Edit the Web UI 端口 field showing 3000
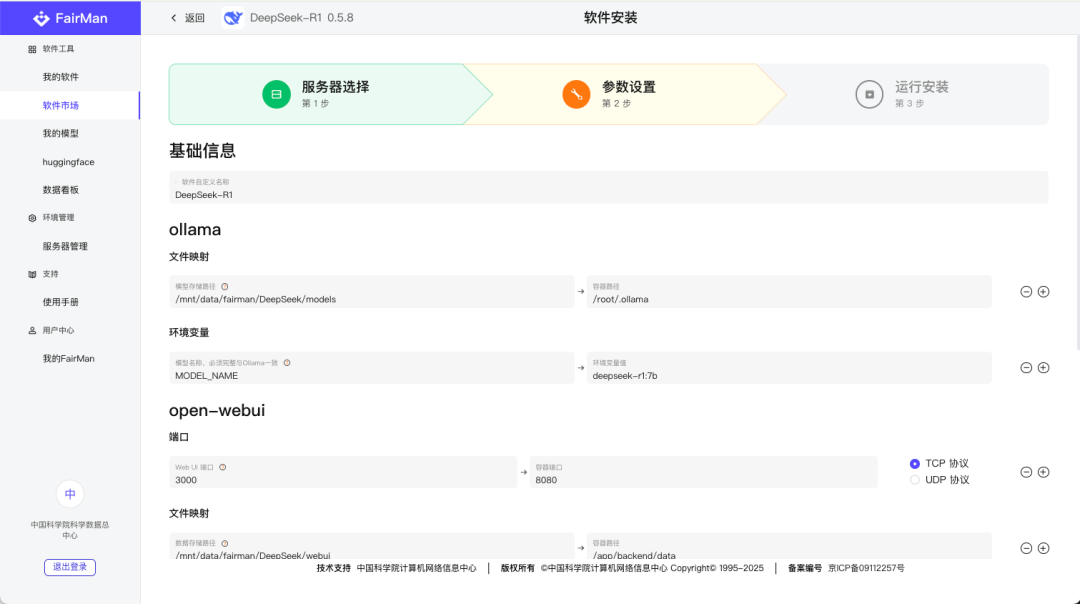The width and height of the screenshot is (1080, 604). (x=343, y=472)
